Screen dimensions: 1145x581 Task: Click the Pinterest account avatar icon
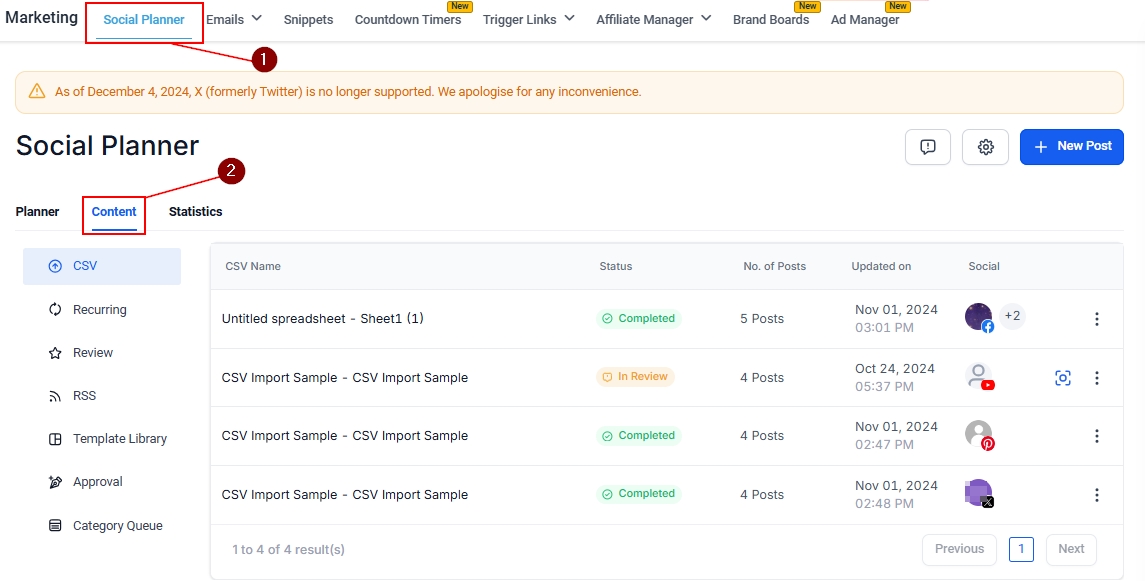(979, 435)
